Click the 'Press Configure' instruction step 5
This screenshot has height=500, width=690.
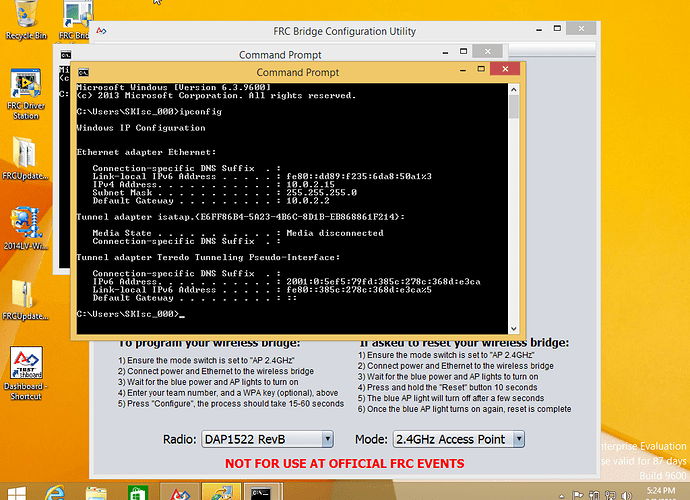coord(231,404)
